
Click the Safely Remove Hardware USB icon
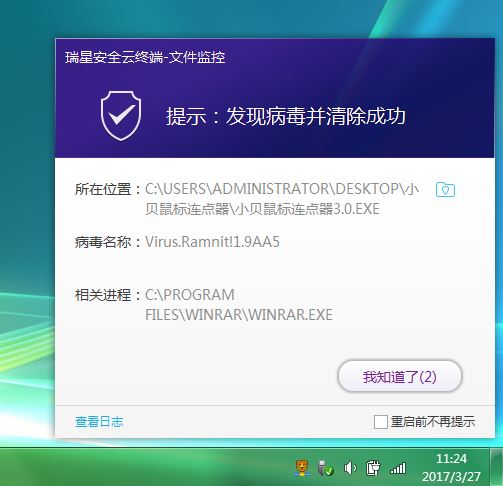(x=325, y=468)
